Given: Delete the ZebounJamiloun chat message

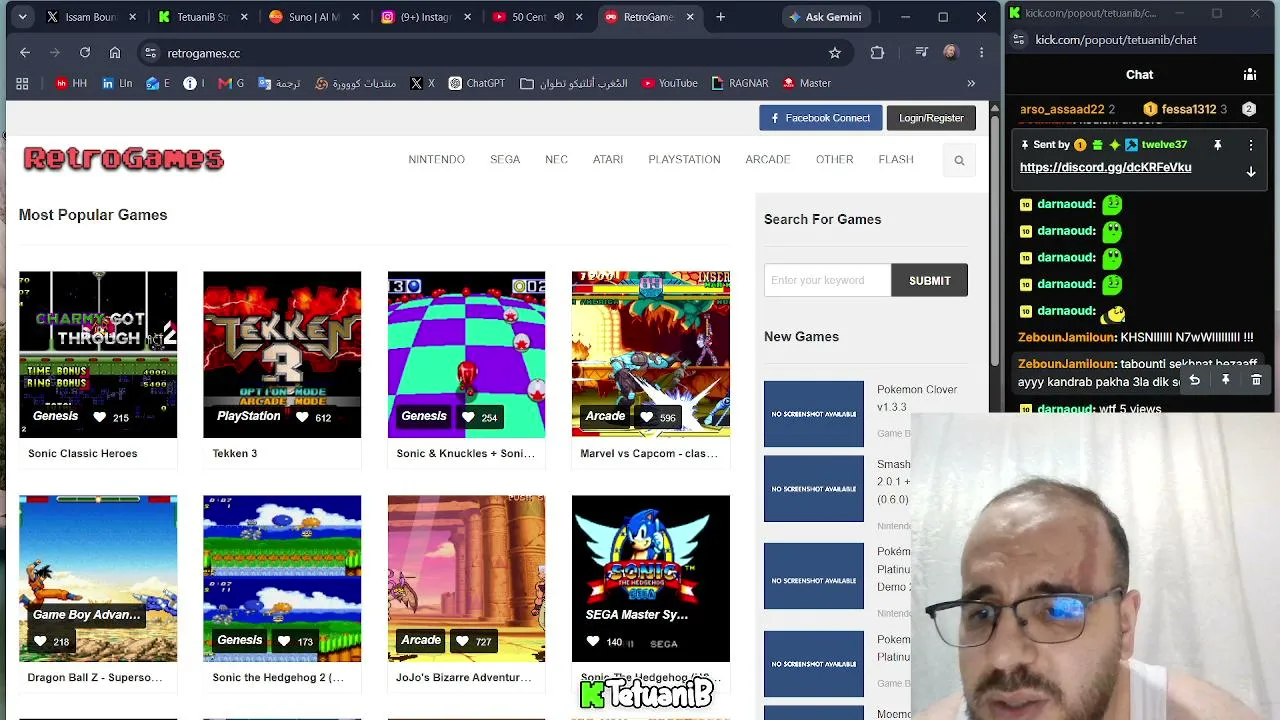Looking at the screenshot, I should [1256, 380].
